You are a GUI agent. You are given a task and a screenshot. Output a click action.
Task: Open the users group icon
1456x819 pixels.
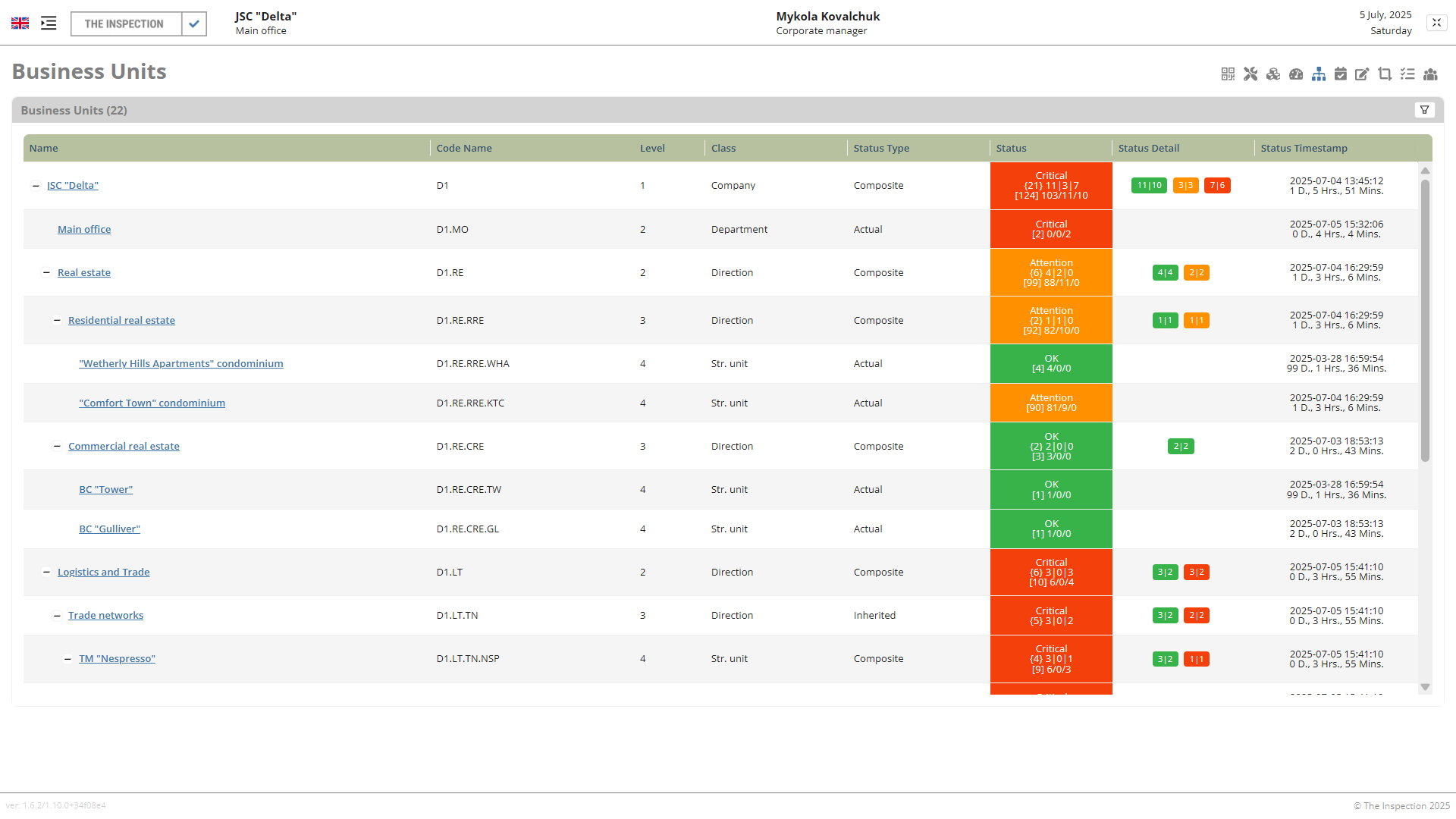(1430, 74)
